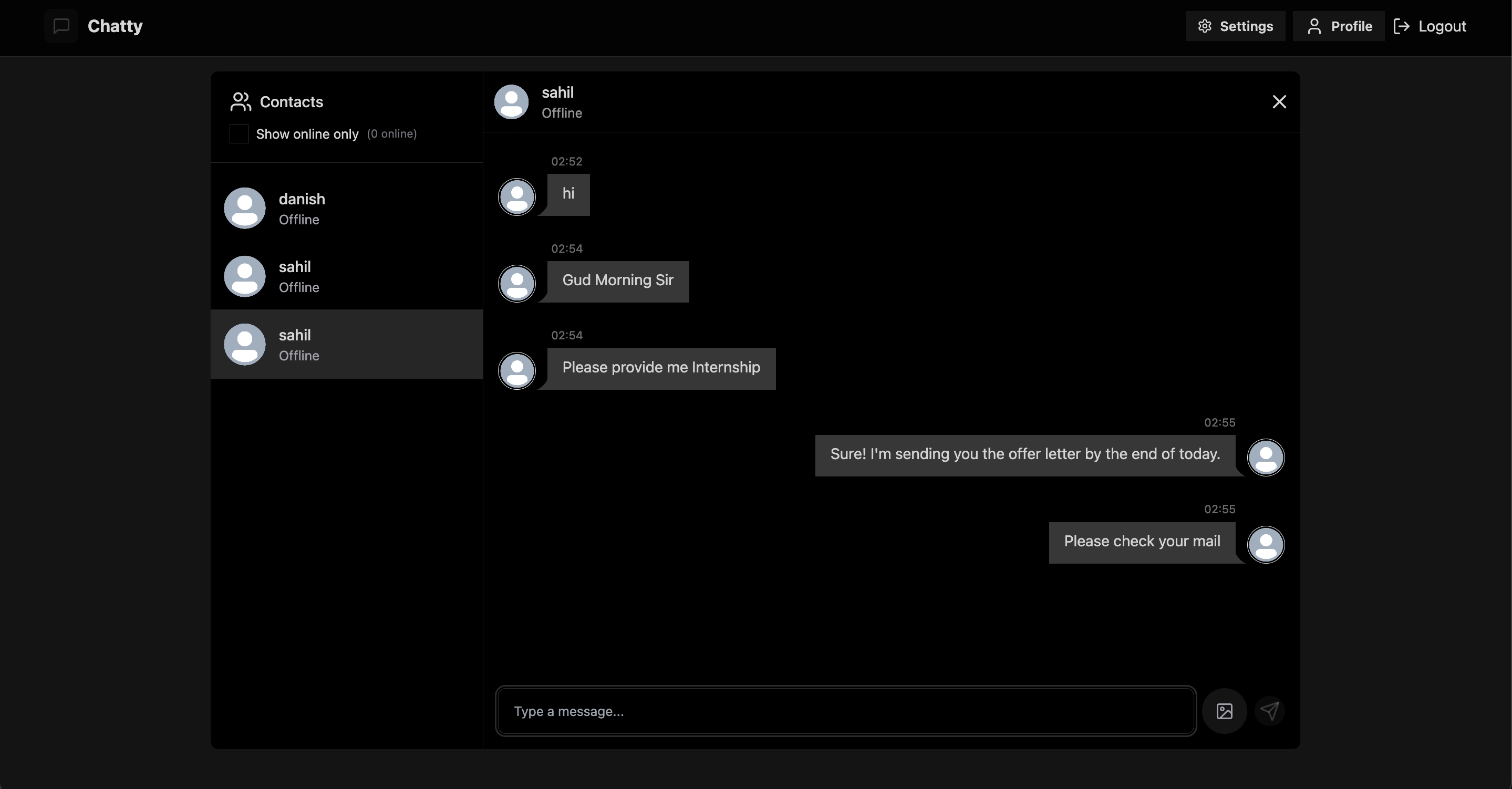Focus the Type a message input field
The width and height of the screenshot is (1512, 789).
[x=845, y=711]
